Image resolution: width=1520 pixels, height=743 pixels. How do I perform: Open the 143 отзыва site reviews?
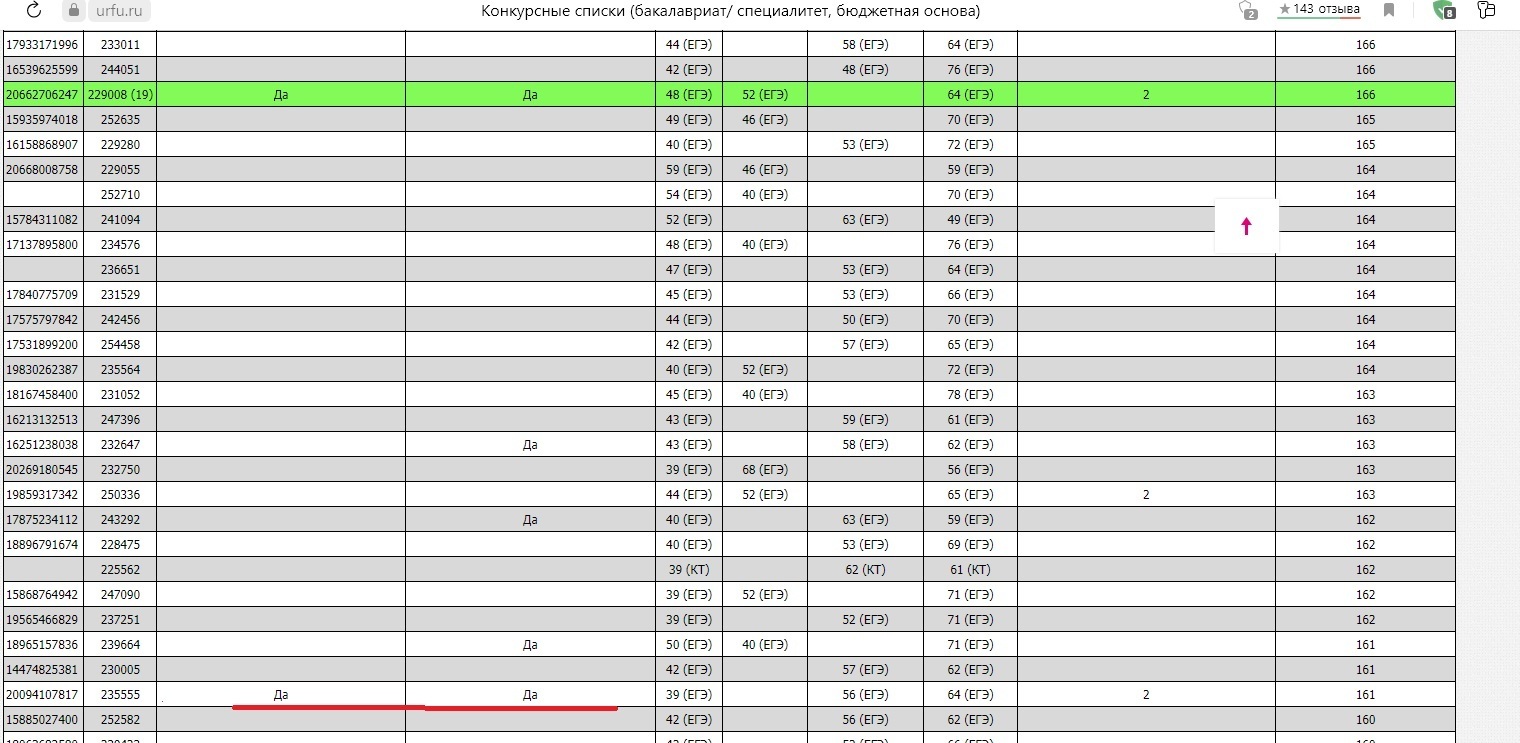tap(1319, 9)
